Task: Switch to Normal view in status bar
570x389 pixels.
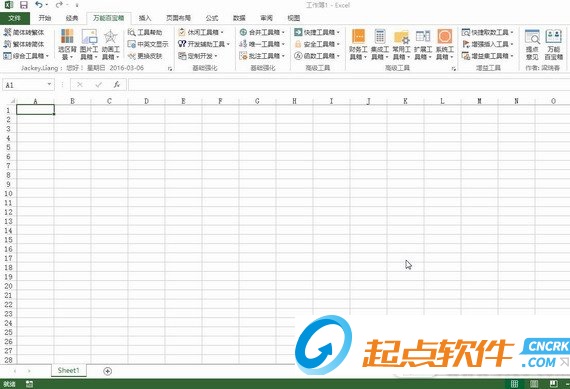Action: pos(514,384)
